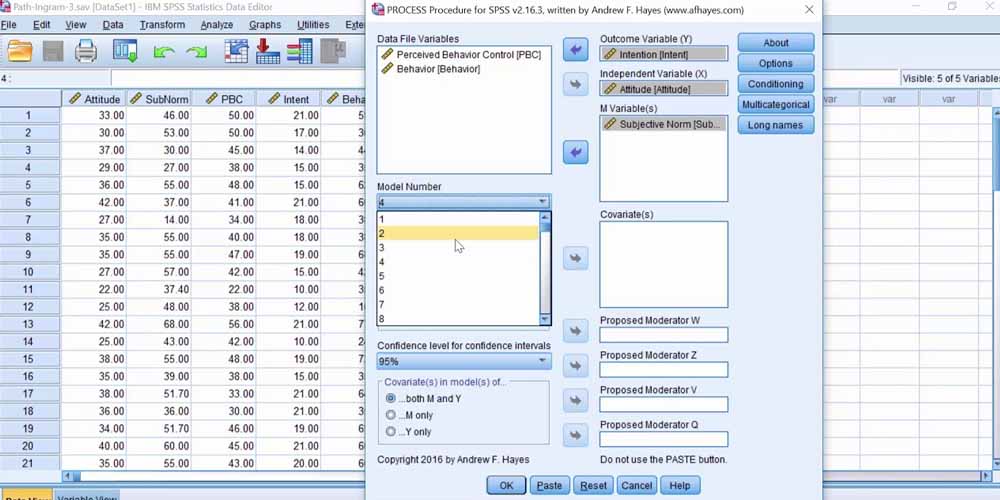Image resolution: width=1000 pixels, height=500 pixels.
Task: Click the Variables toolbar icon
Action: pyautogui.click(x=299, y=51)
